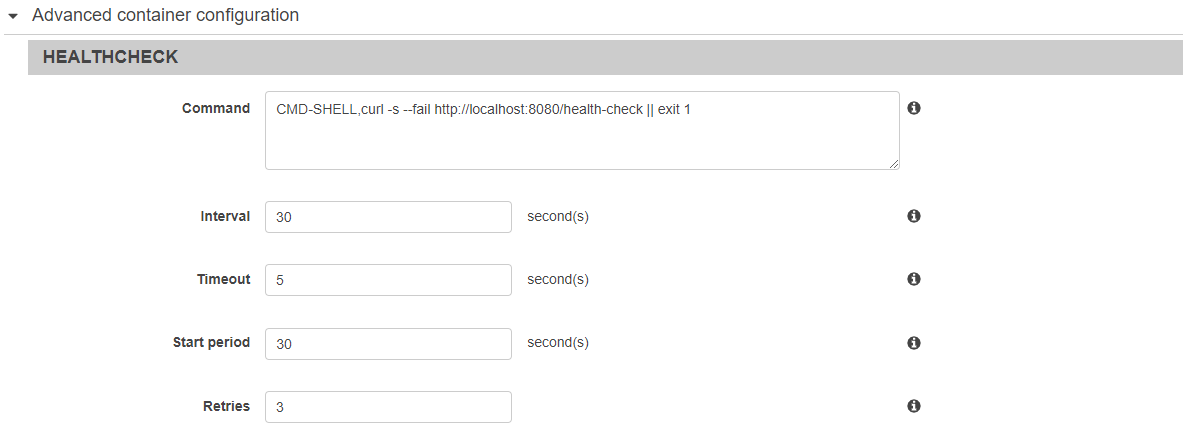
Task: Select the Timeout field showing 5
Action: 388,280
